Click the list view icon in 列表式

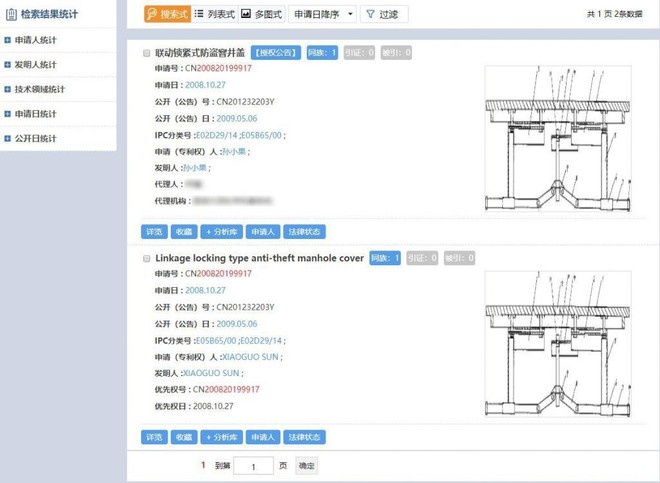click(x=199, y=14)
